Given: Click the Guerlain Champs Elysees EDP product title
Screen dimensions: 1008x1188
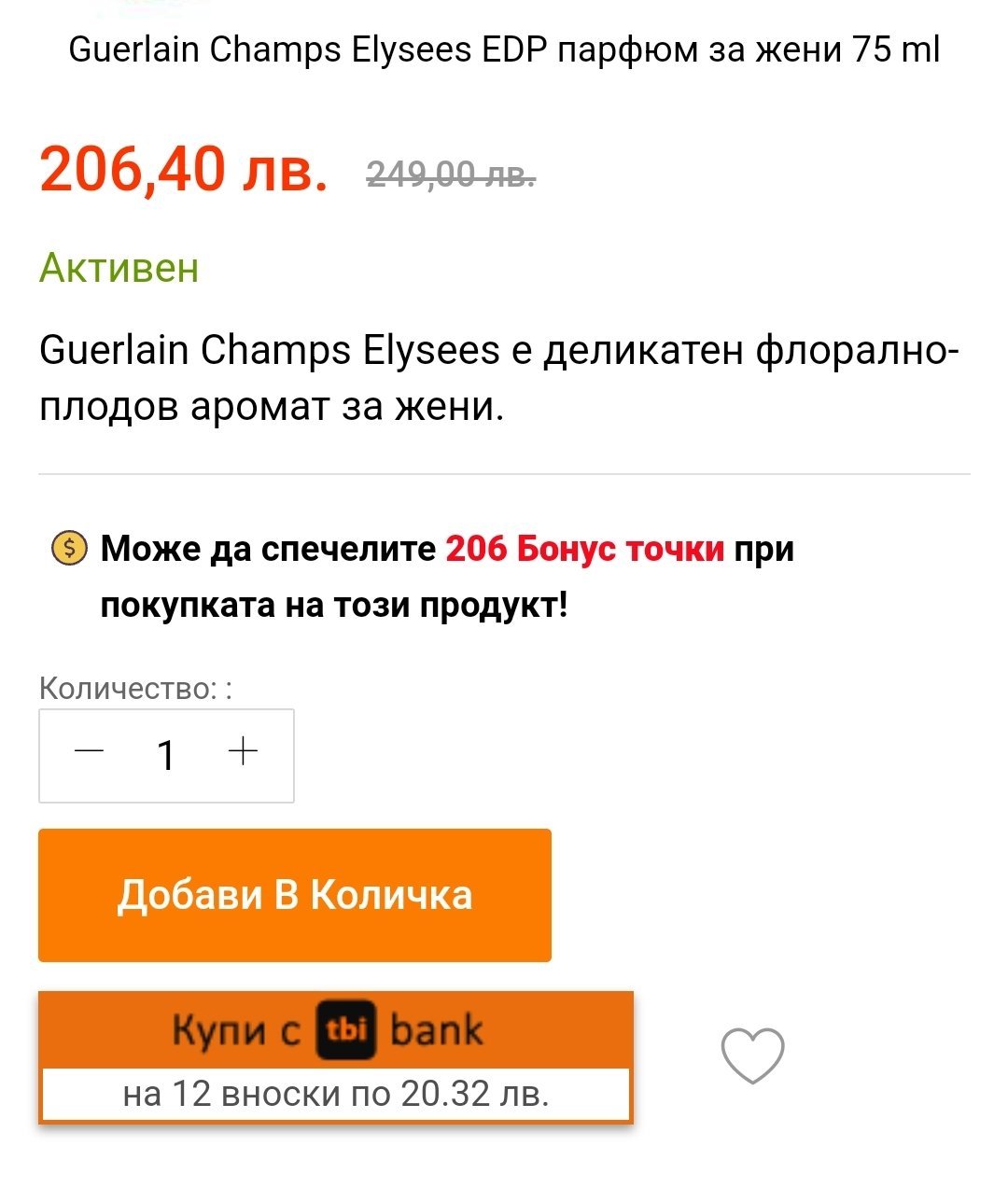Looking at the screenshot, I should 504,49.
